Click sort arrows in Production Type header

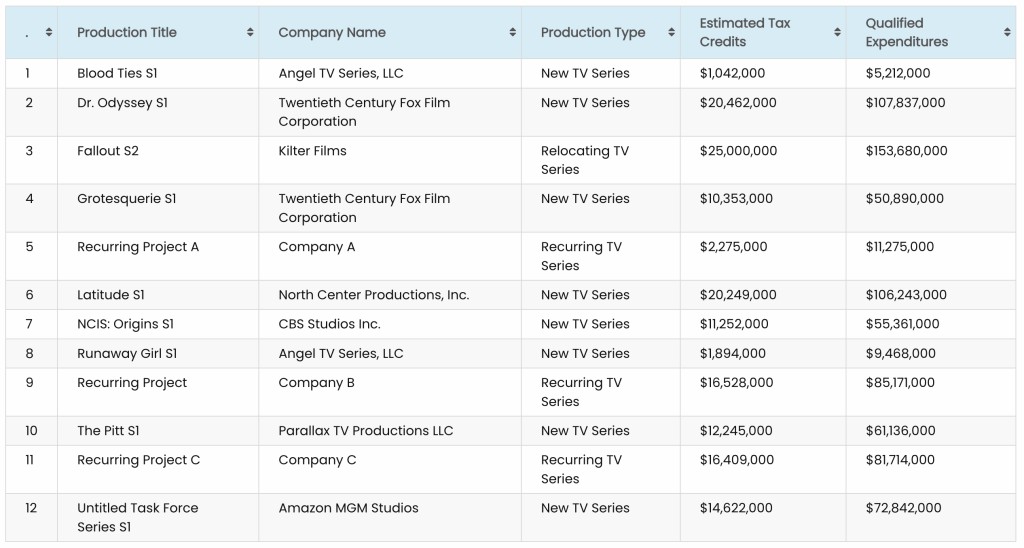click(670, 33)
